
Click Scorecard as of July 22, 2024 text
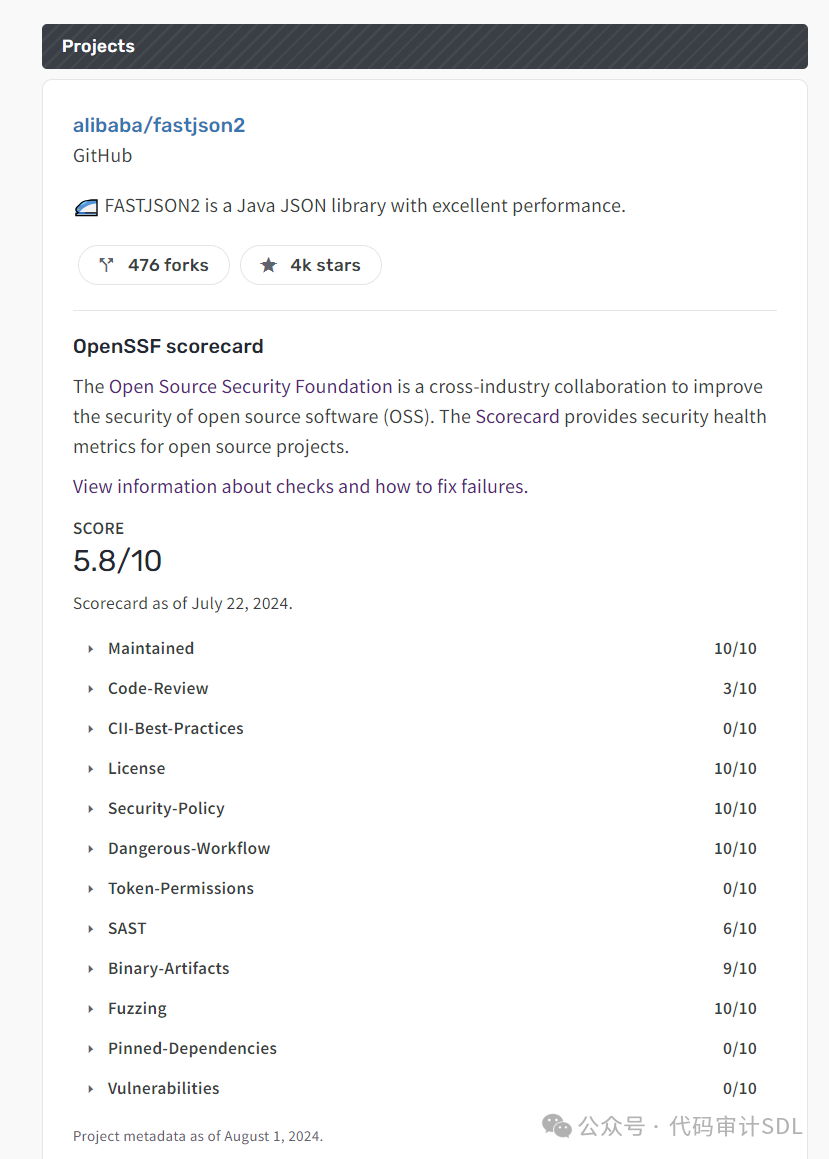pyautogui.click(x=182, y=603)
